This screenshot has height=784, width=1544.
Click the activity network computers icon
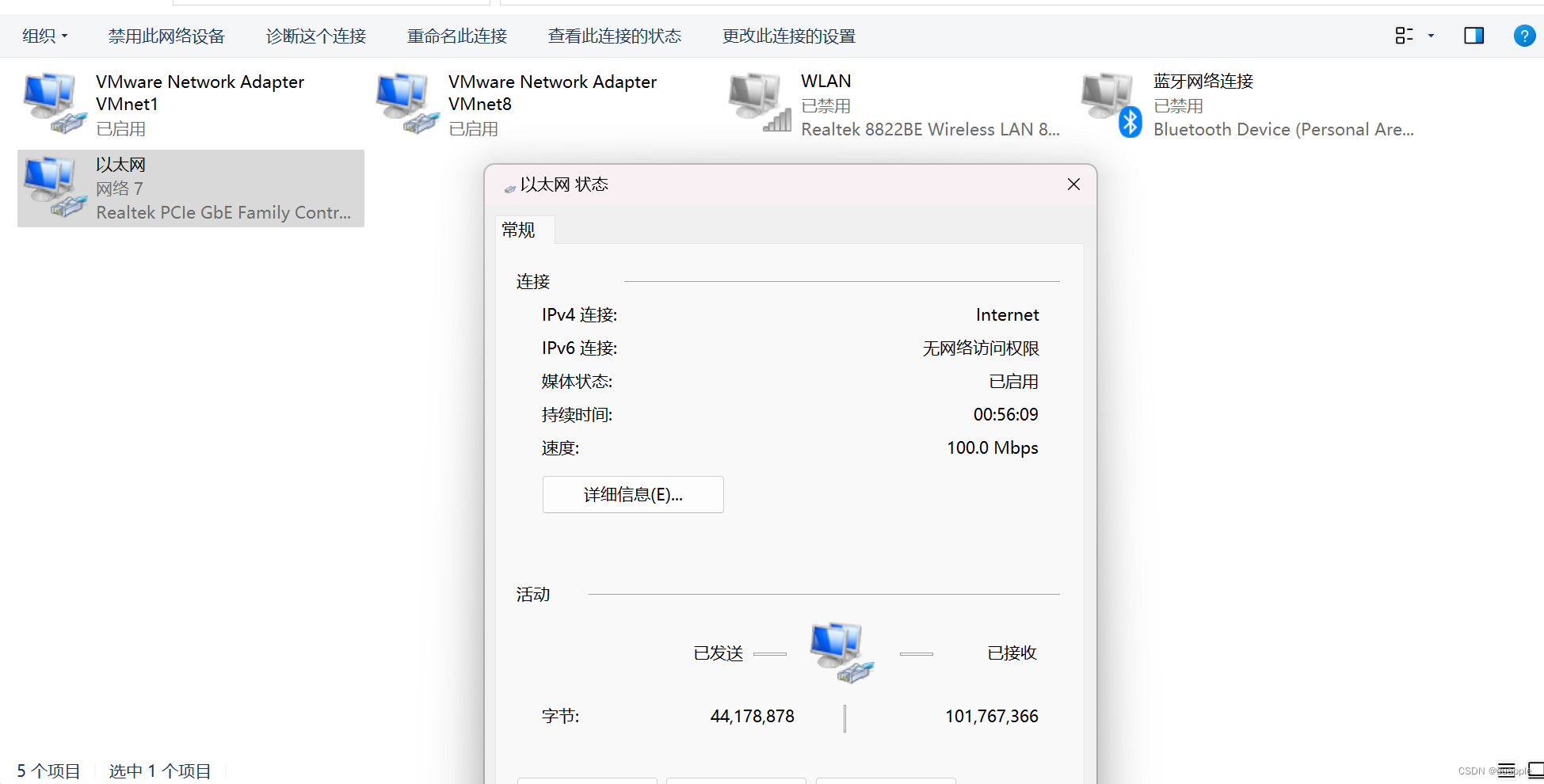841,653
